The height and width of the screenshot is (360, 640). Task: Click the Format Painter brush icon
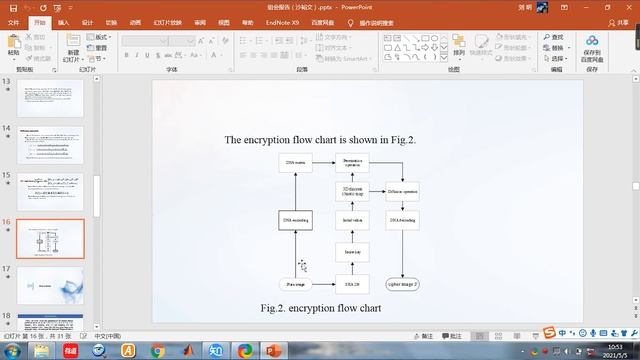click(x=29, y=58)
